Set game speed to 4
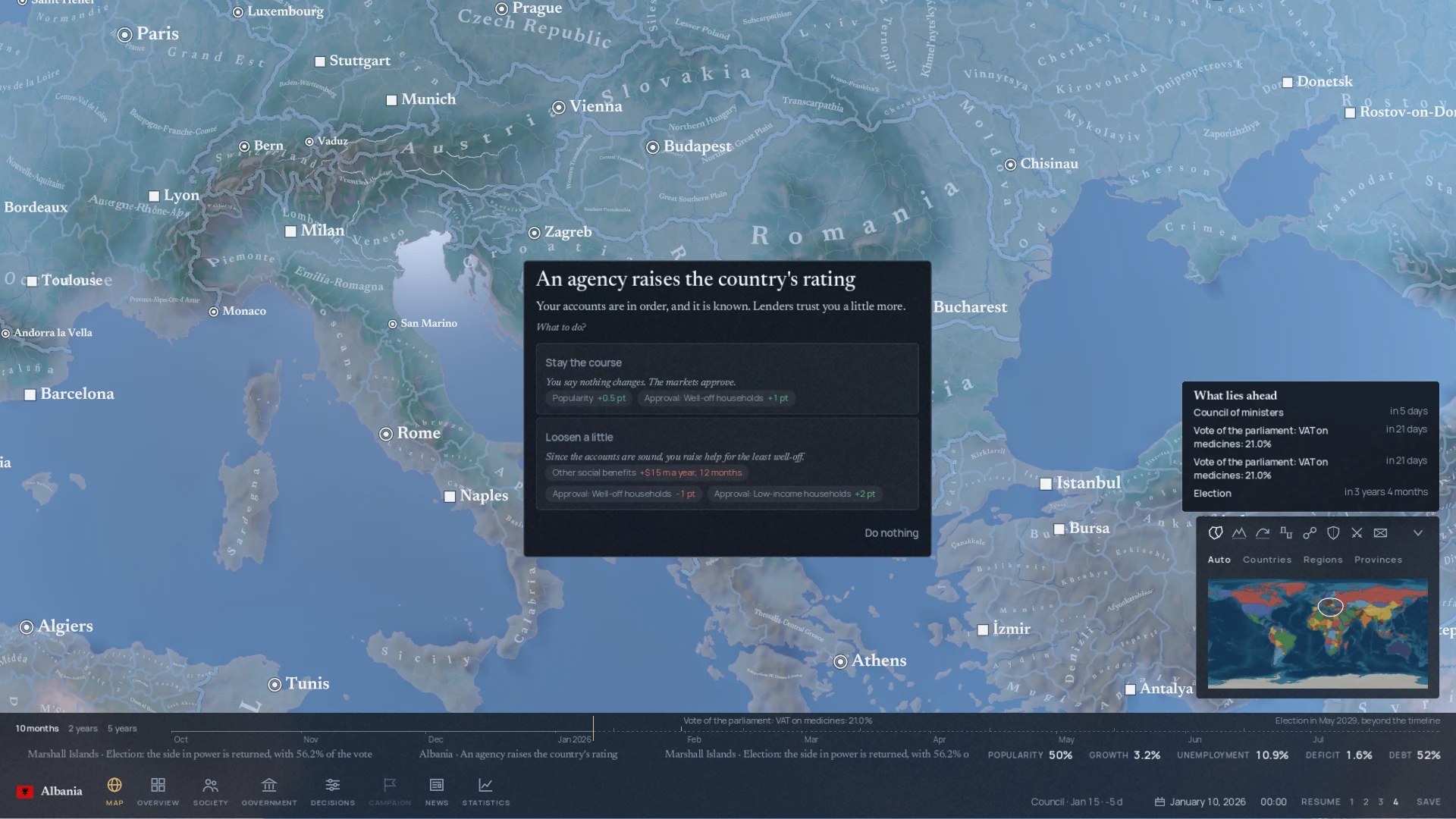Viewport: 1456px width, 819px height. tap(1395, 802)
